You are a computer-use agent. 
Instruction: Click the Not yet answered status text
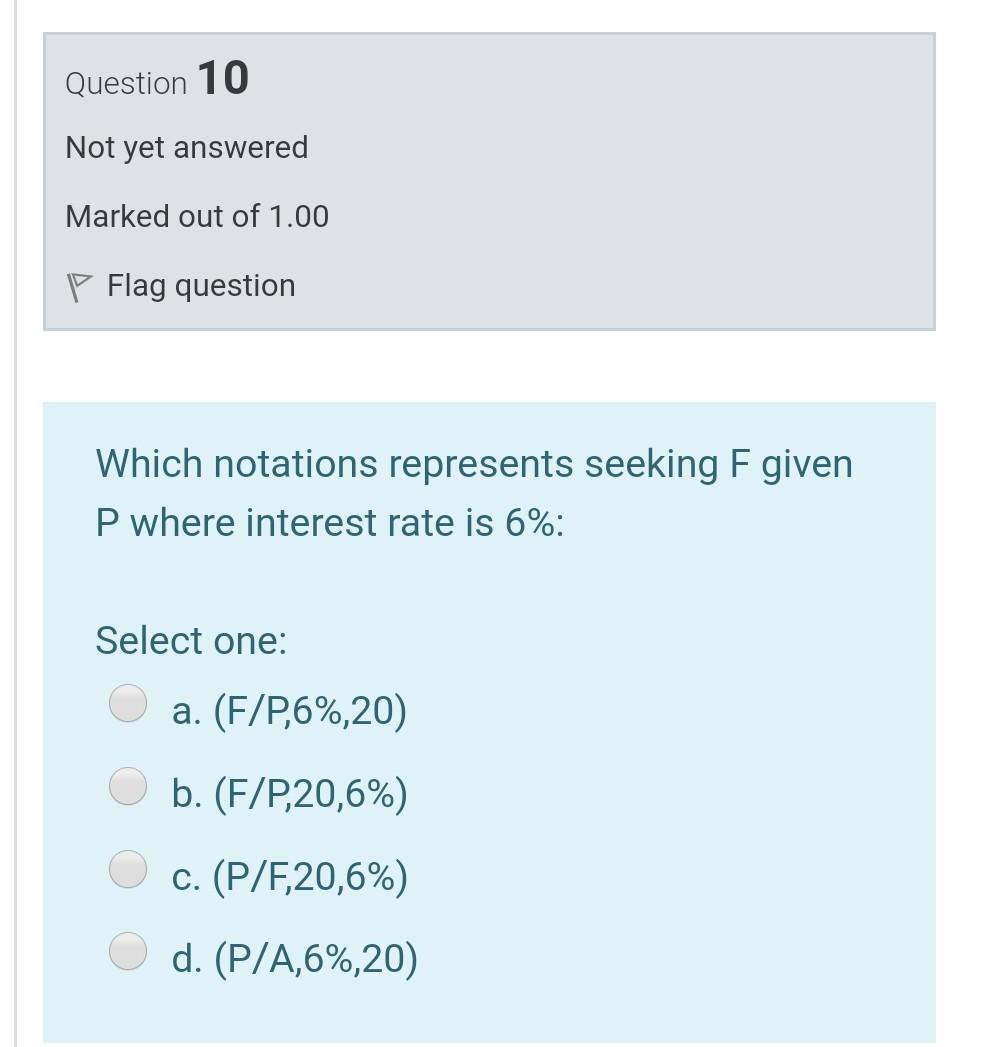(187, 148)
